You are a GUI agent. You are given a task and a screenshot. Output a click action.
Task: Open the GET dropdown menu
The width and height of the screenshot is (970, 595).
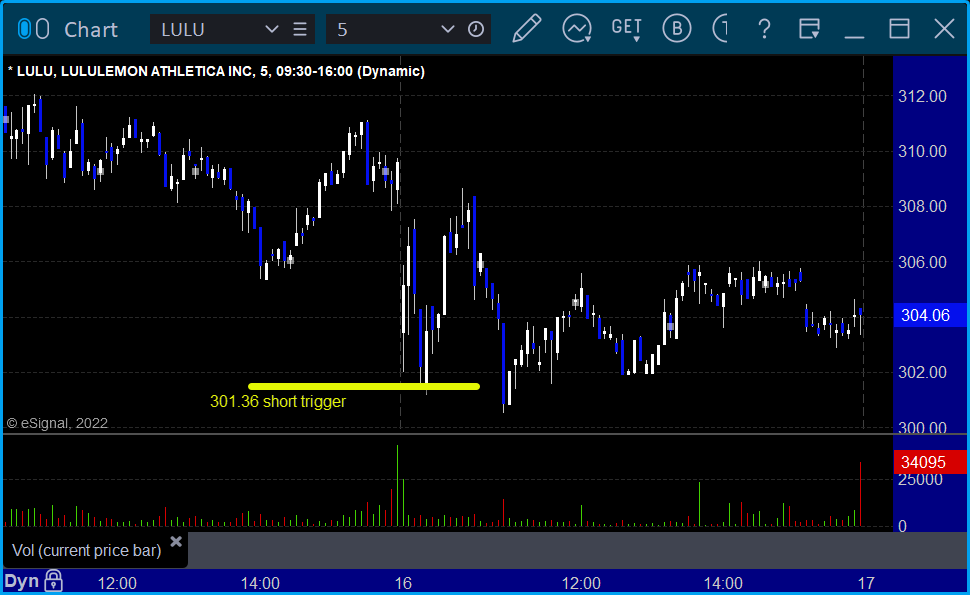[627, 28]
